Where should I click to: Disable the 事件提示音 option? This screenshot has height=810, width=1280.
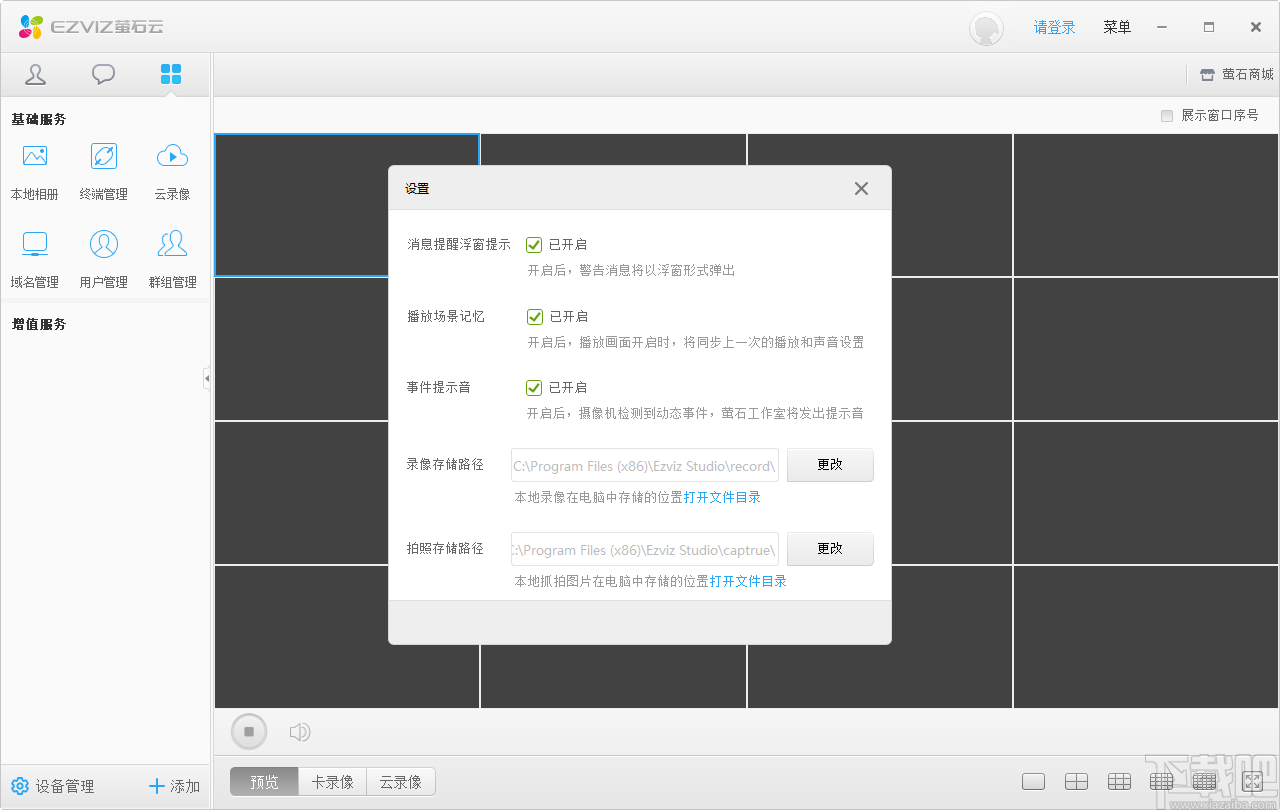point(534,387)
